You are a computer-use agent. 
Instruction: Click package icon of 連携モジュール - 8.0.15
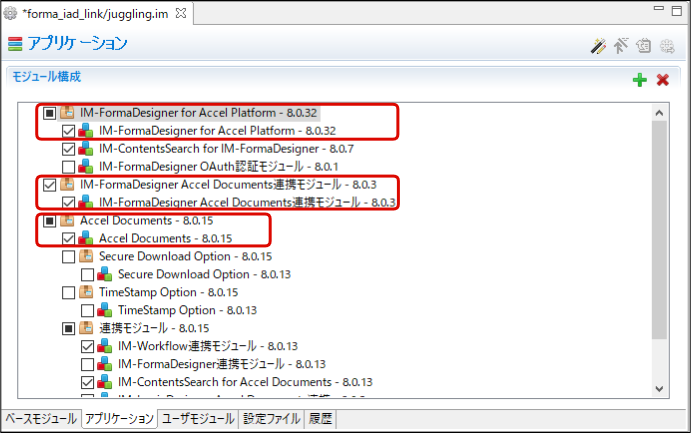click(x=86, y=328)
